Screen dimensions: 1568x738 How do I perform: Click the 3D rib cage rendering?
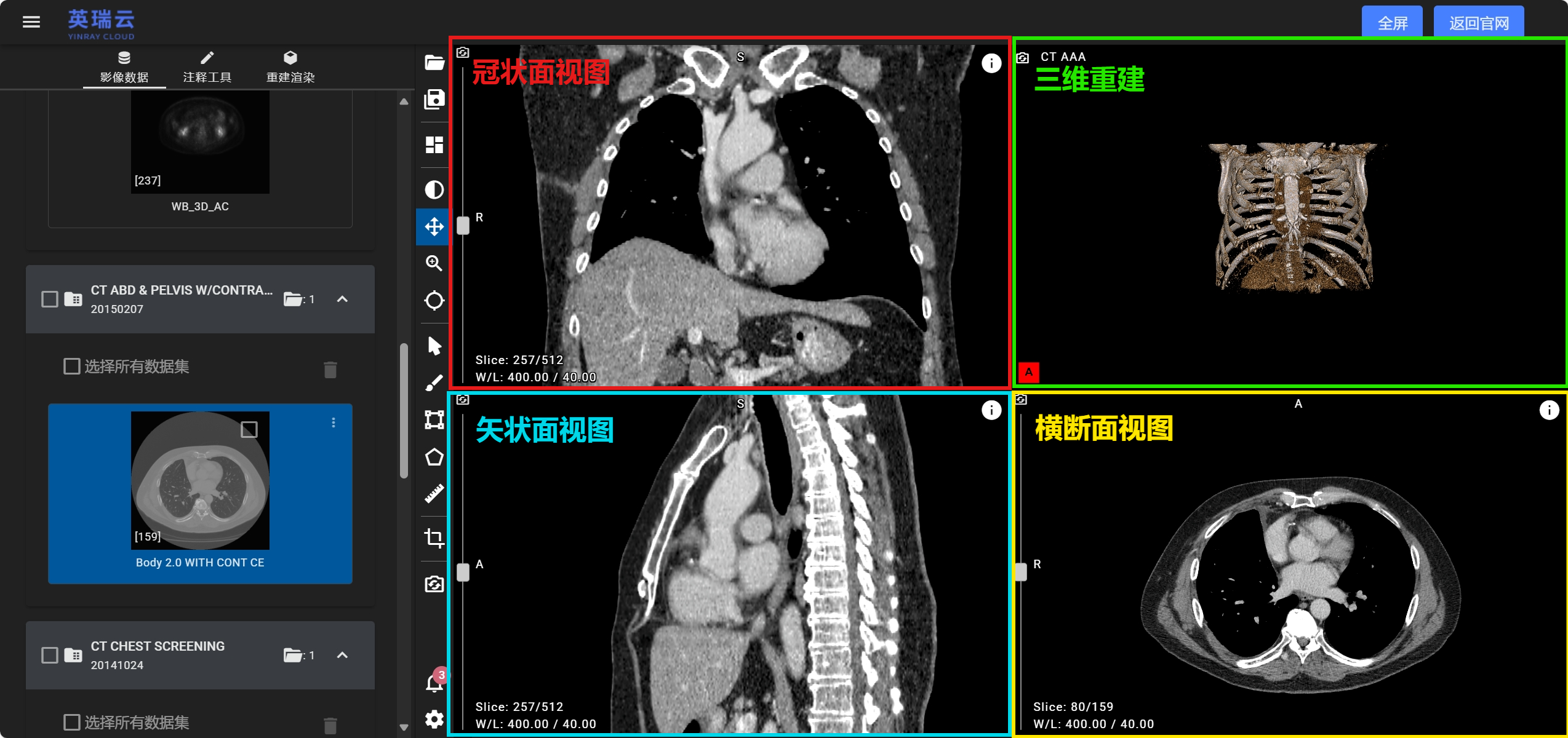pyautogui.click(x=1295, y=216)
